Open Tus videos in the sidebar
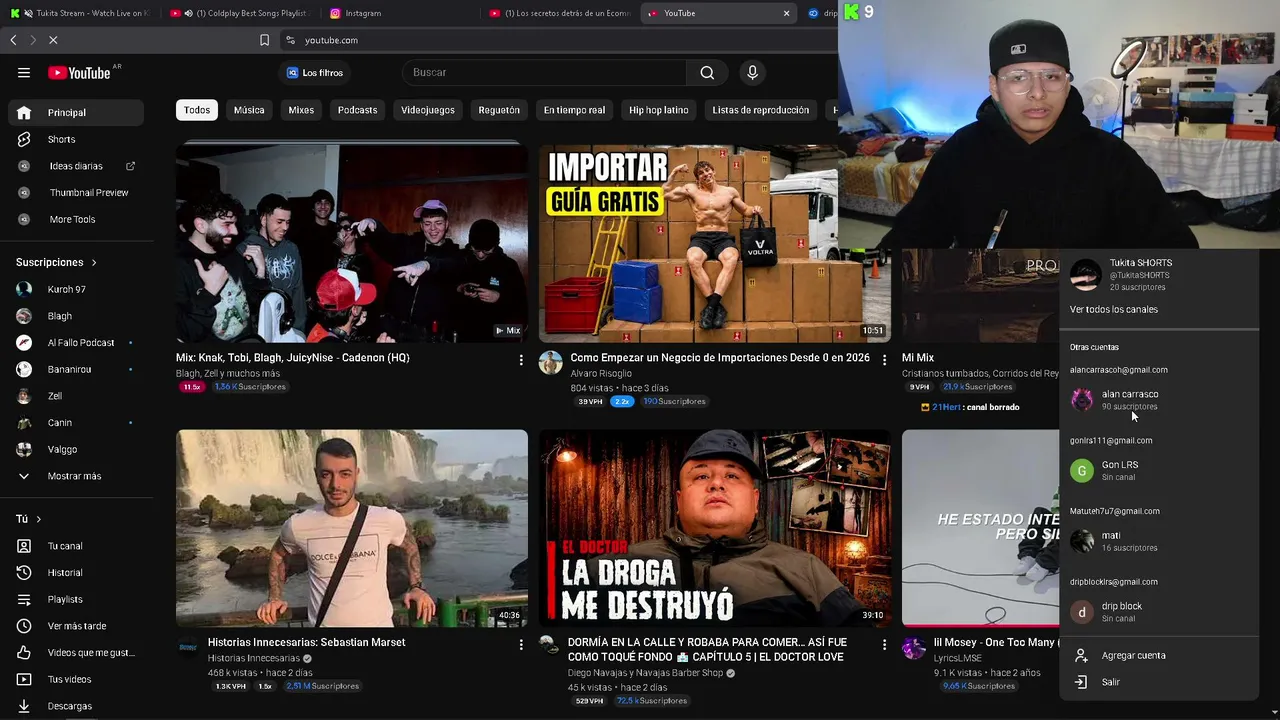 pos(76,679)
